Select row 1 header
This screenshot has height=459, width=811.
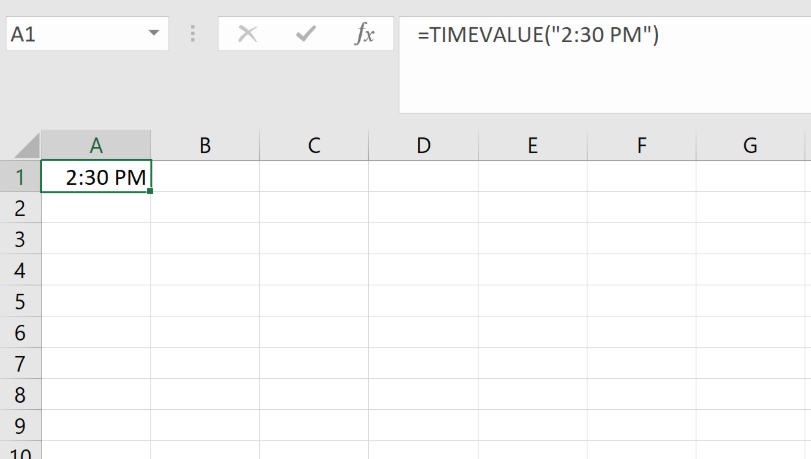pyautogui.click(x=19, y=177)
